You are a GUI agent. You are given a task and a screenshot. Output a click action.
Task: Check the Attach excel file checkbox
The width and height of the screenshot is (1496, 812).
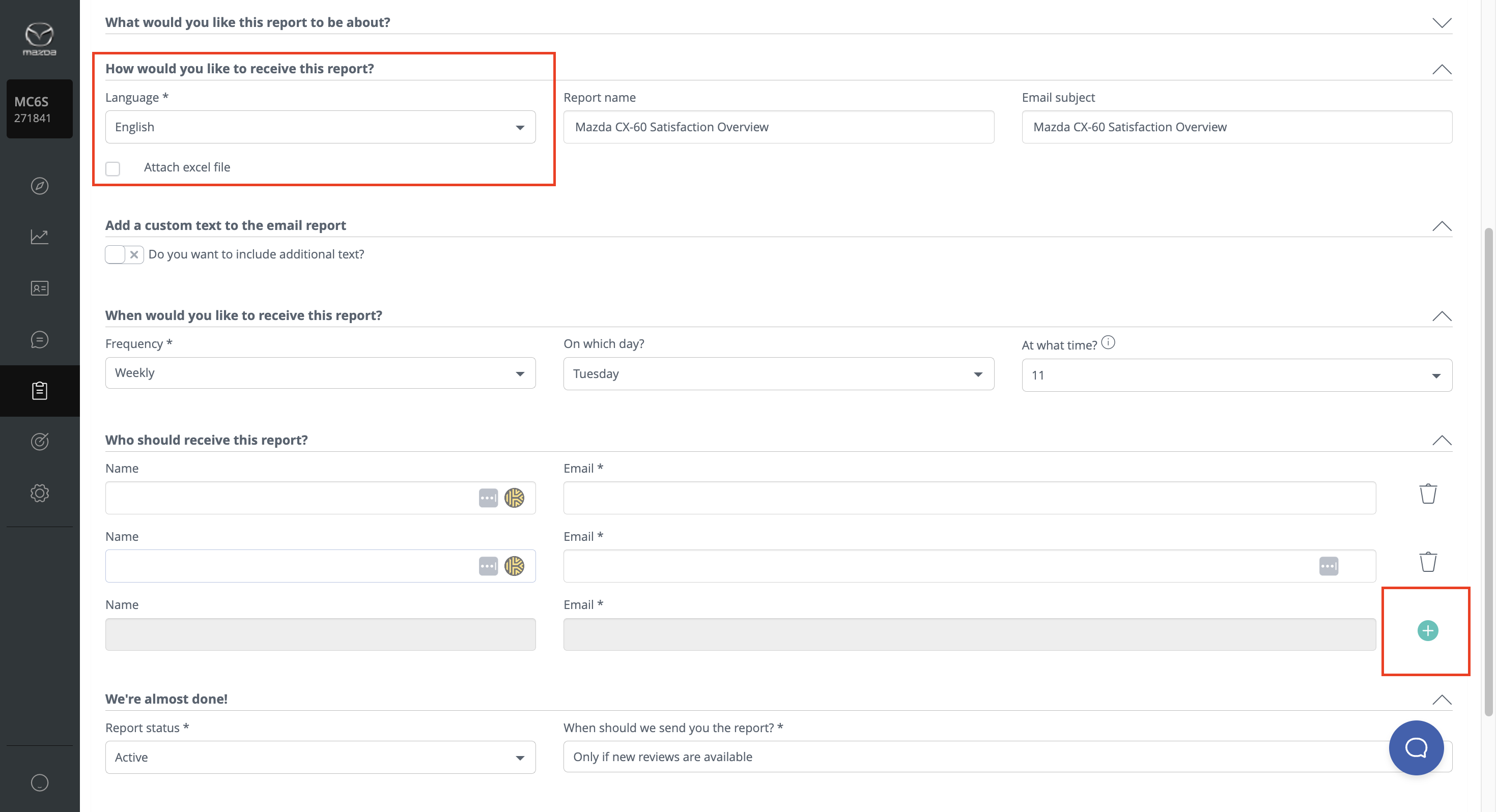[x=112, y=169]
